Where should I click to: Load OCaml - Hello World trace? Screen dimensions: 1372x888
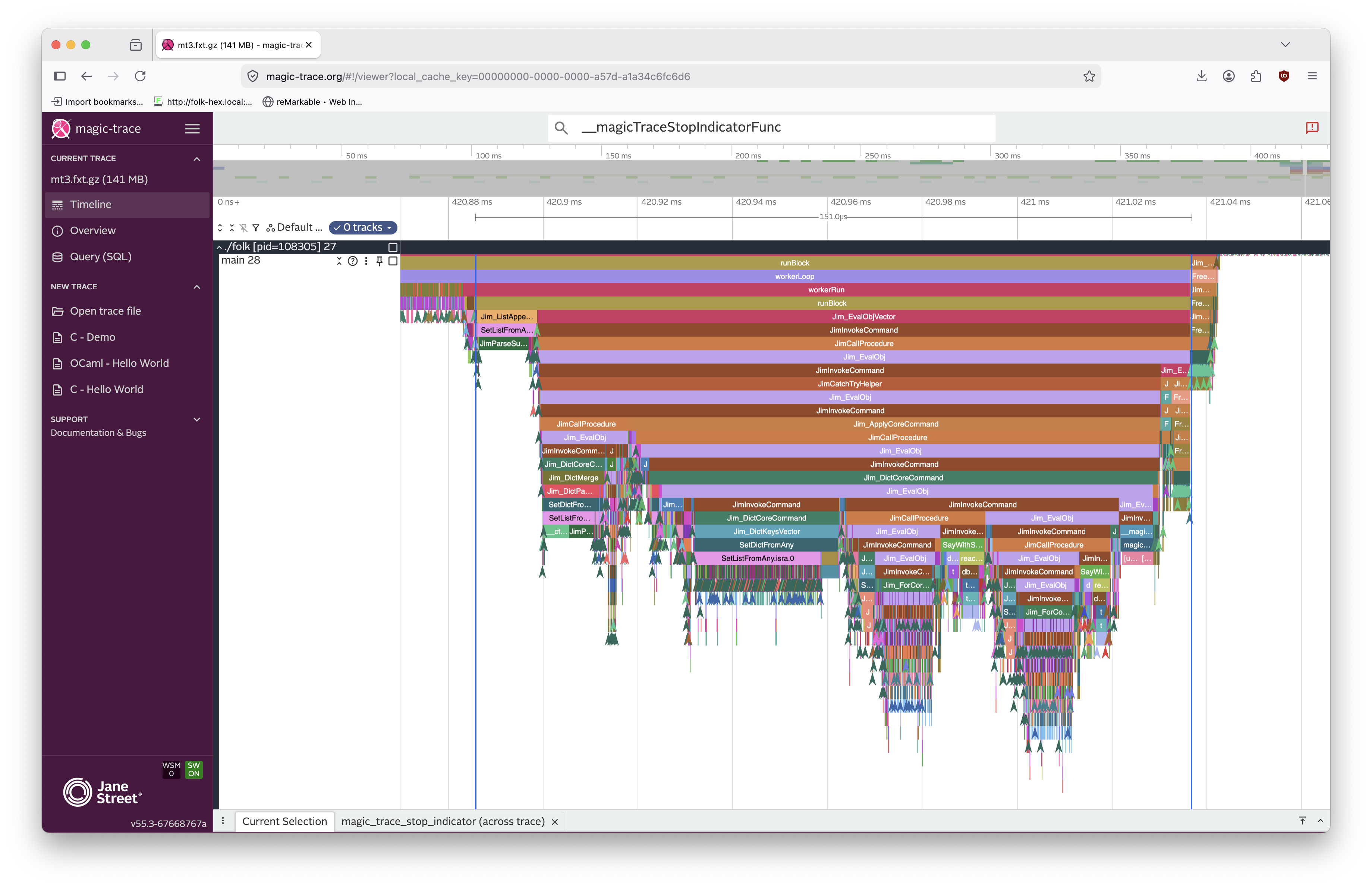tap(127, 363)
